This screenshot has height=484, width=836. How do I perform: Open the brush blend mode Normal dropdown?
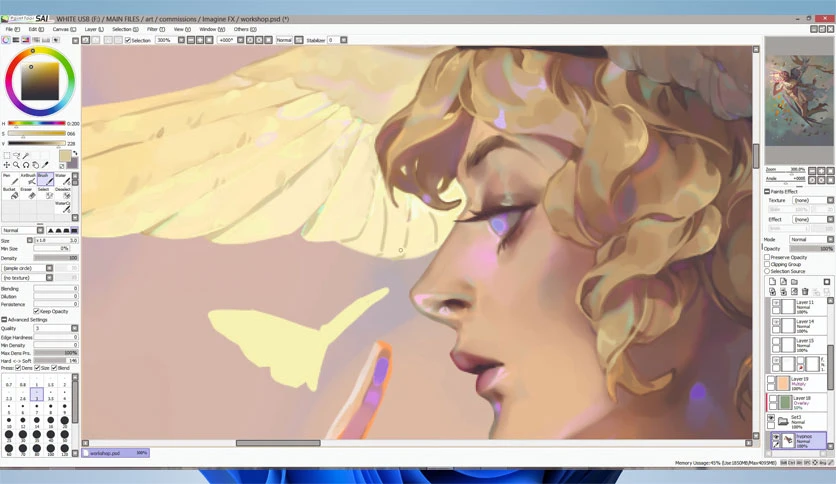pyautogui.click(x=23, y=230)
